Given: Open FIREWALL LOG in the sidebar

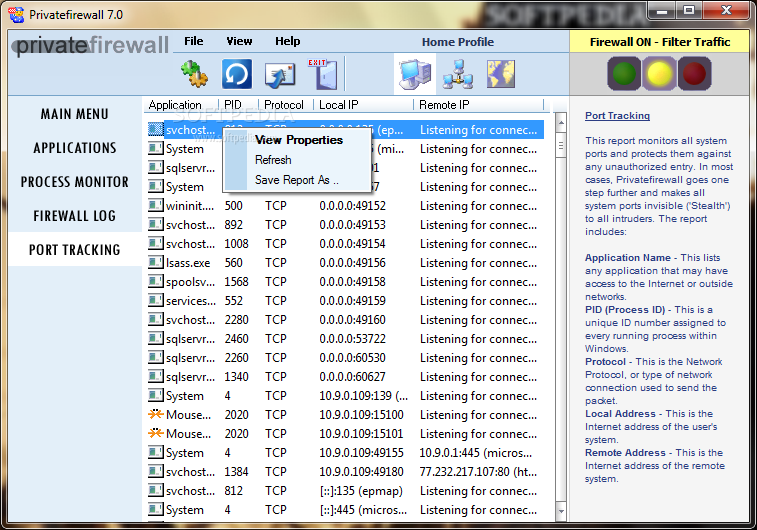Looking at the screenshot, I should point(75,216).
